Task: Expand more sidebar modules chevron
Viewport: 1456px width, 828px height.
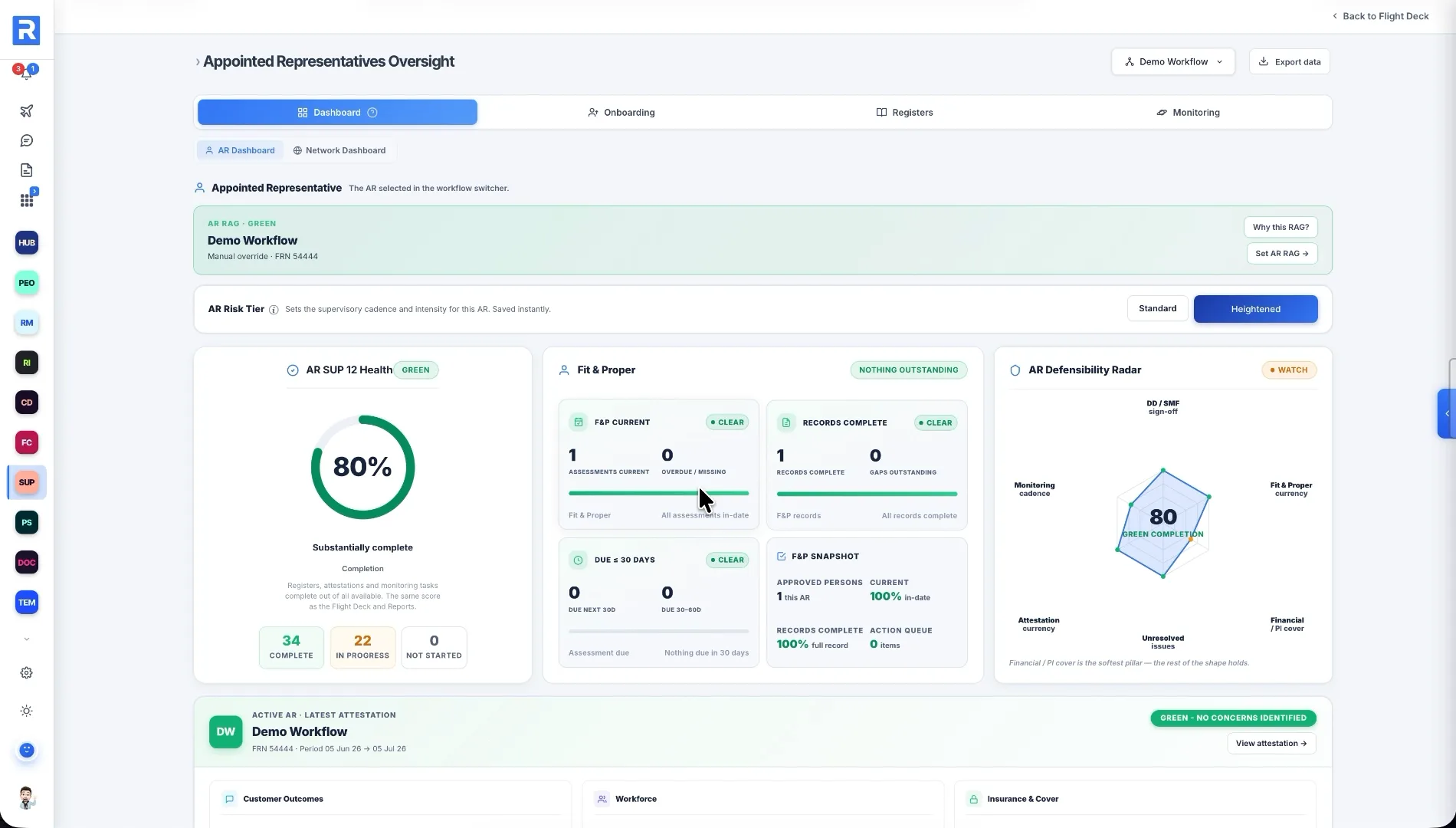Action: coord(27,639)
